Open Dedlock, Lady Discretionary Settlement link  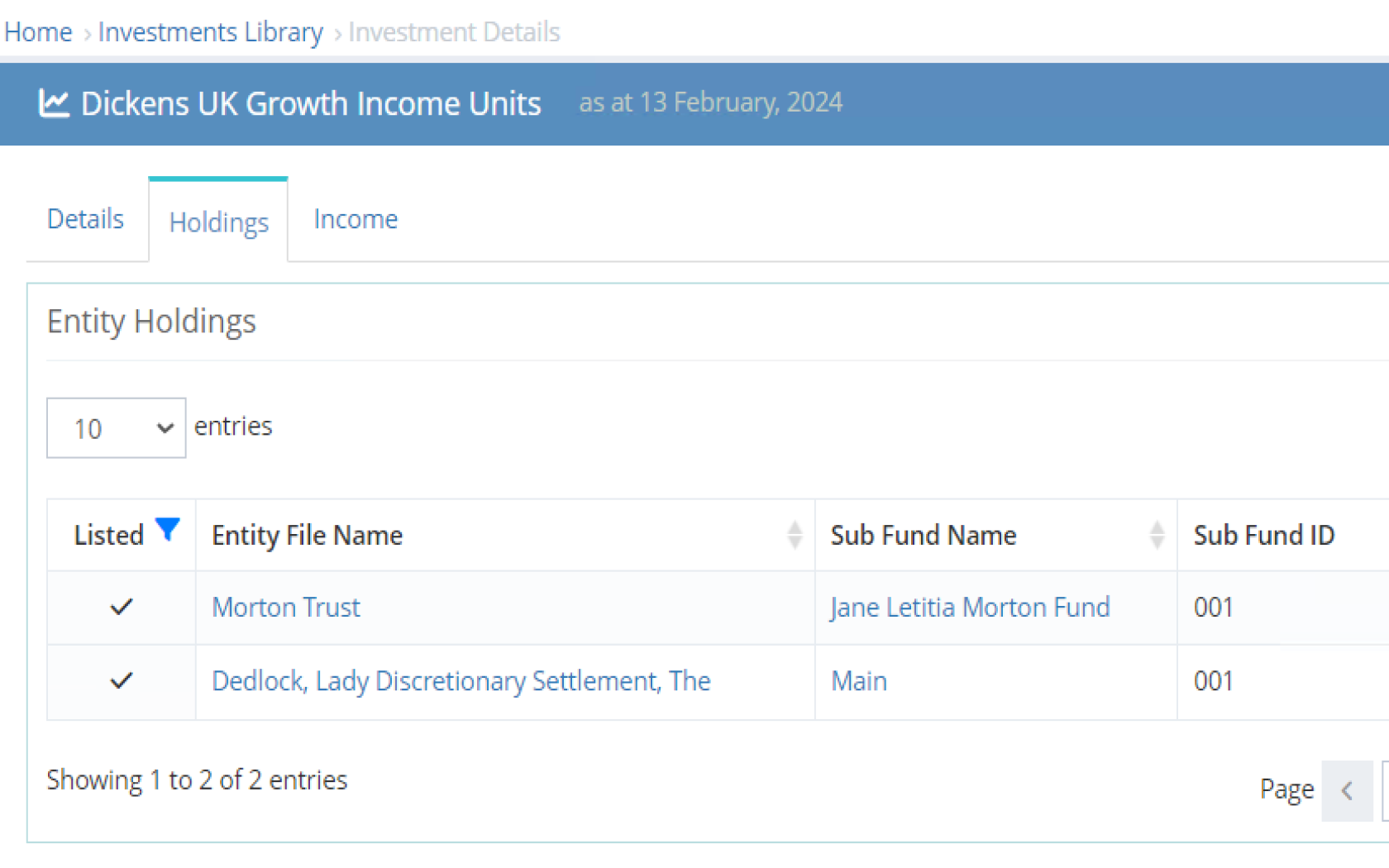(461, 681)
